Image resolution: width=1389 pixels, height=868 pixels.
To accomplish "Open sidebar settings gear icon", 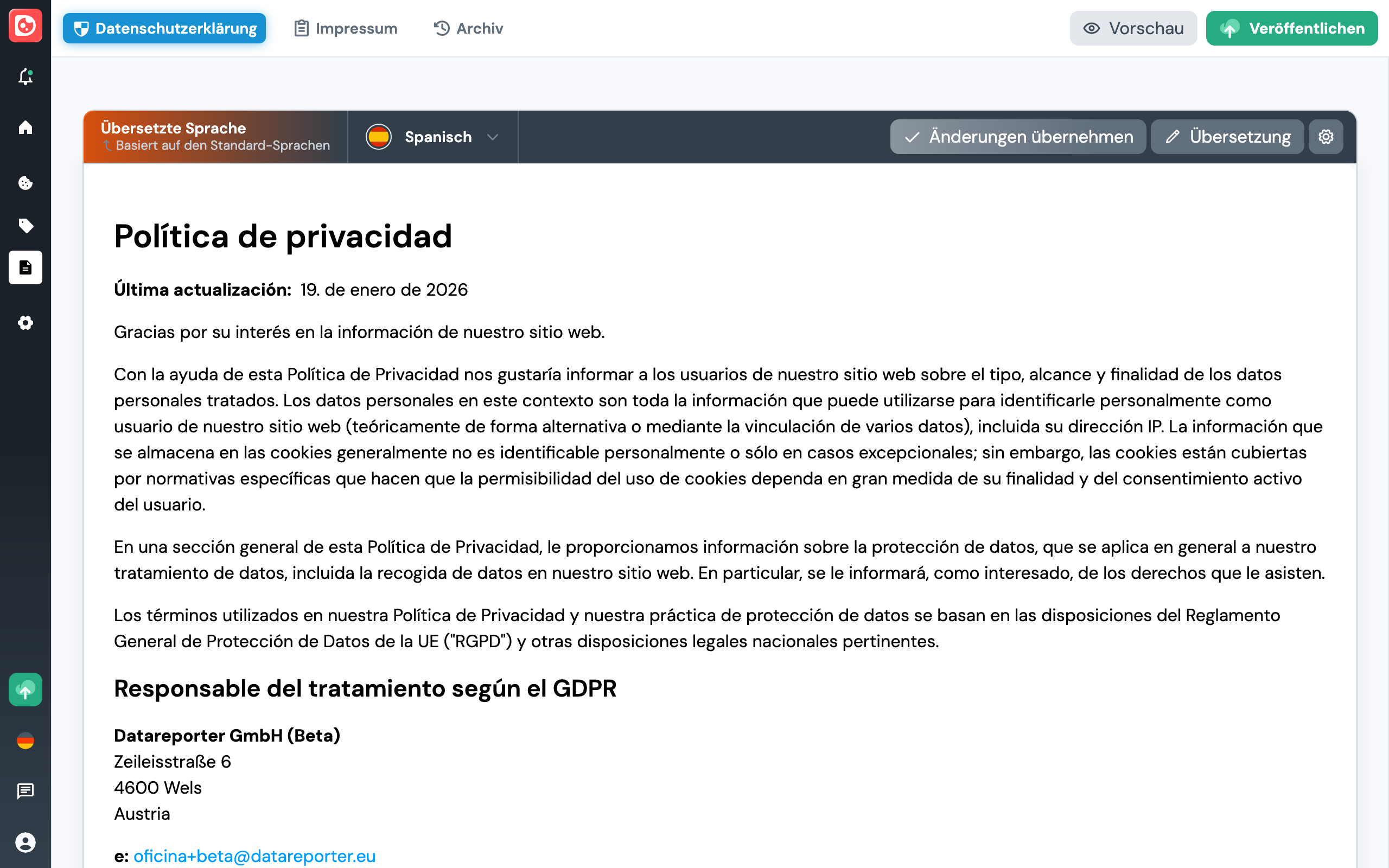I will [26, 323].
